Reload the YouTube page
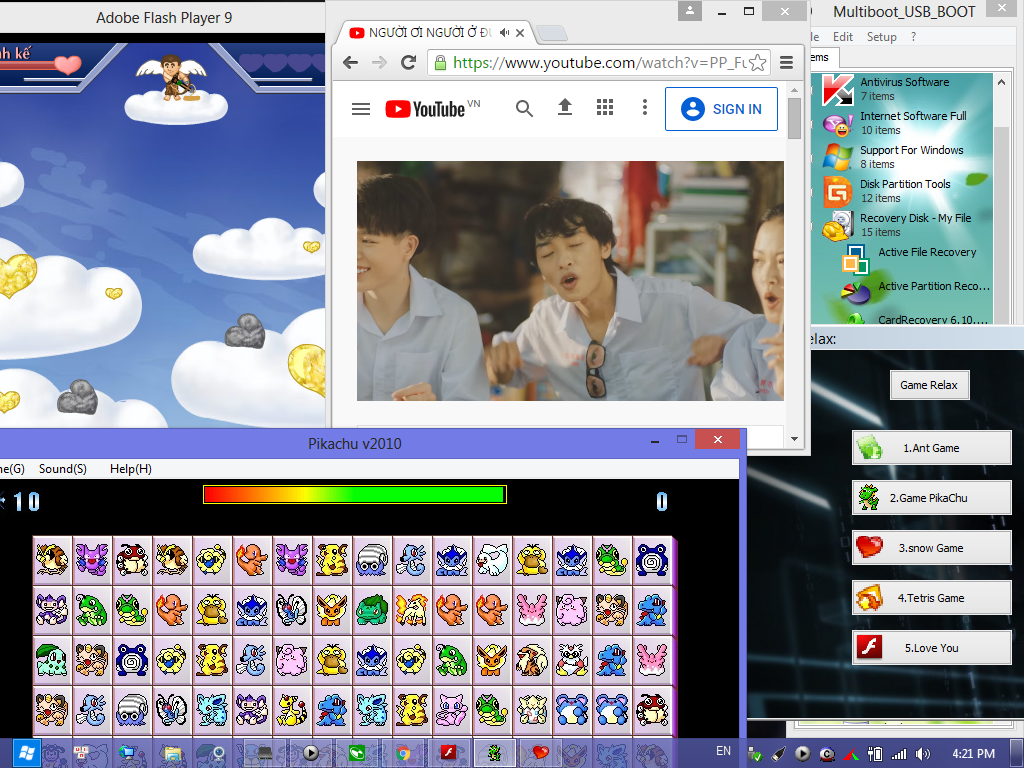Screen dimensions: 1024x768 coord(409,63)
